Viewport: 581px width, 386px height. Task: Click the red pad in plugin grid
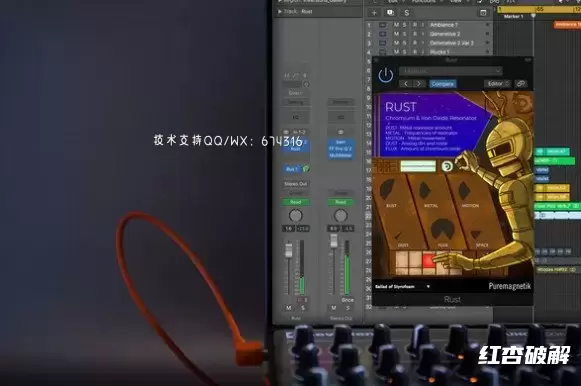(429, 260)
